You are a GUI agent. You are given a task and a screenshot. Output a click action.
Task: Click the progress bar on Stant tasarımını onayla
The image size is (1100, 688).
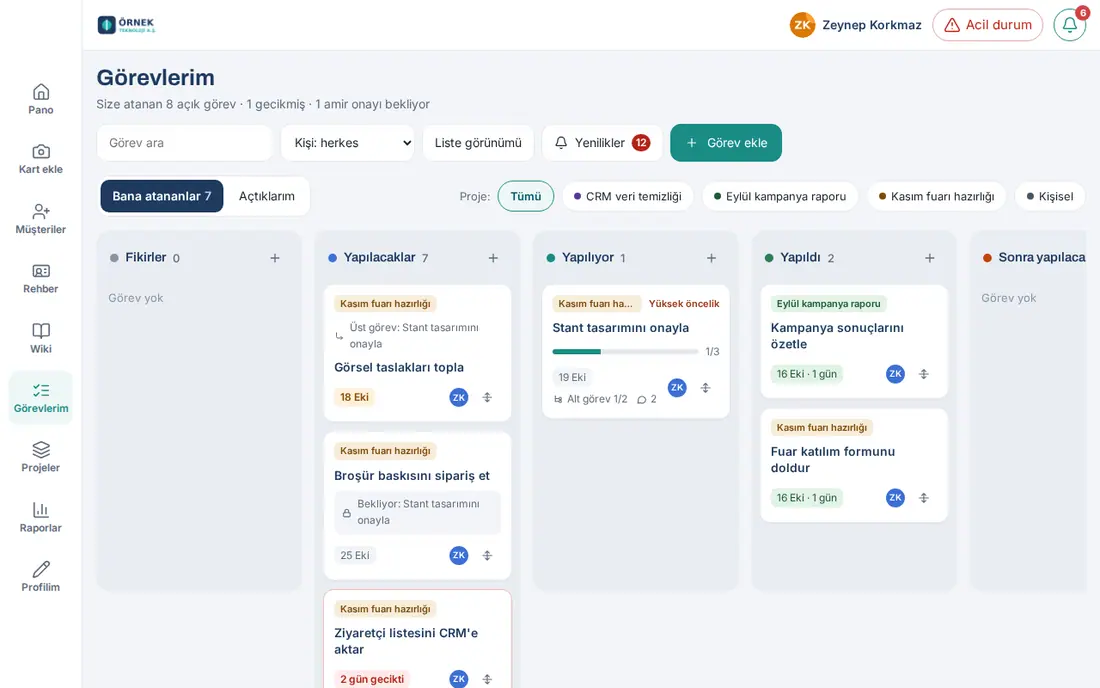[x=625, y=351]
